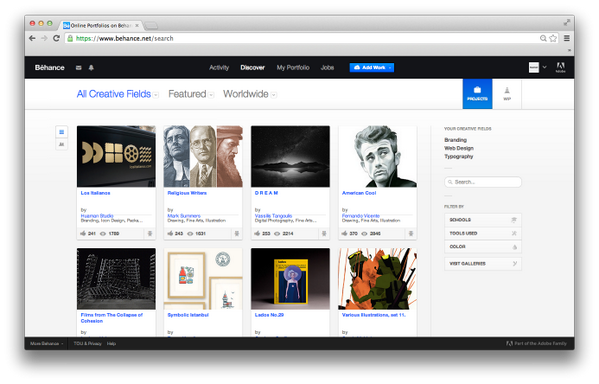Viewport: 599px width, 384px height.
Task: Click the address bar URL
Action: (125, 38)
